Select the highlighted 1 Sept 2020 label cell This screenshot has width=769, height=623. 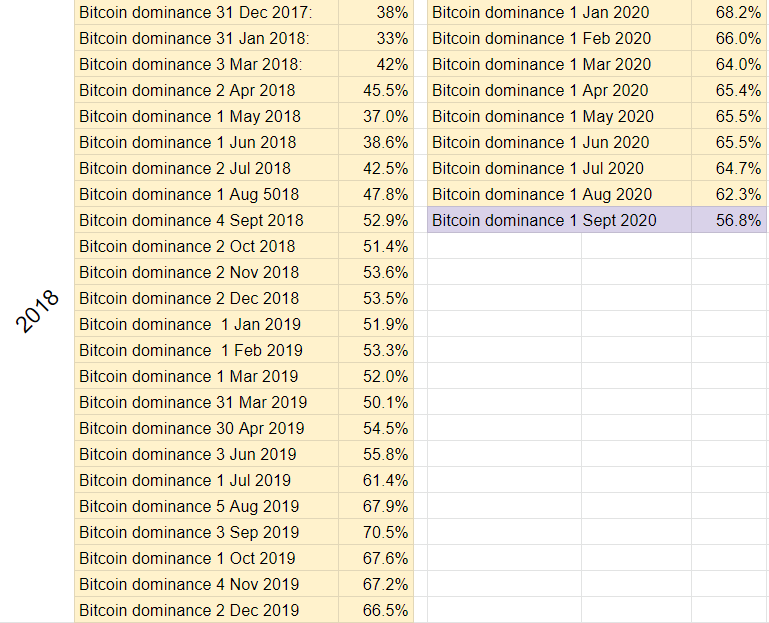click(x=559, y=220)
